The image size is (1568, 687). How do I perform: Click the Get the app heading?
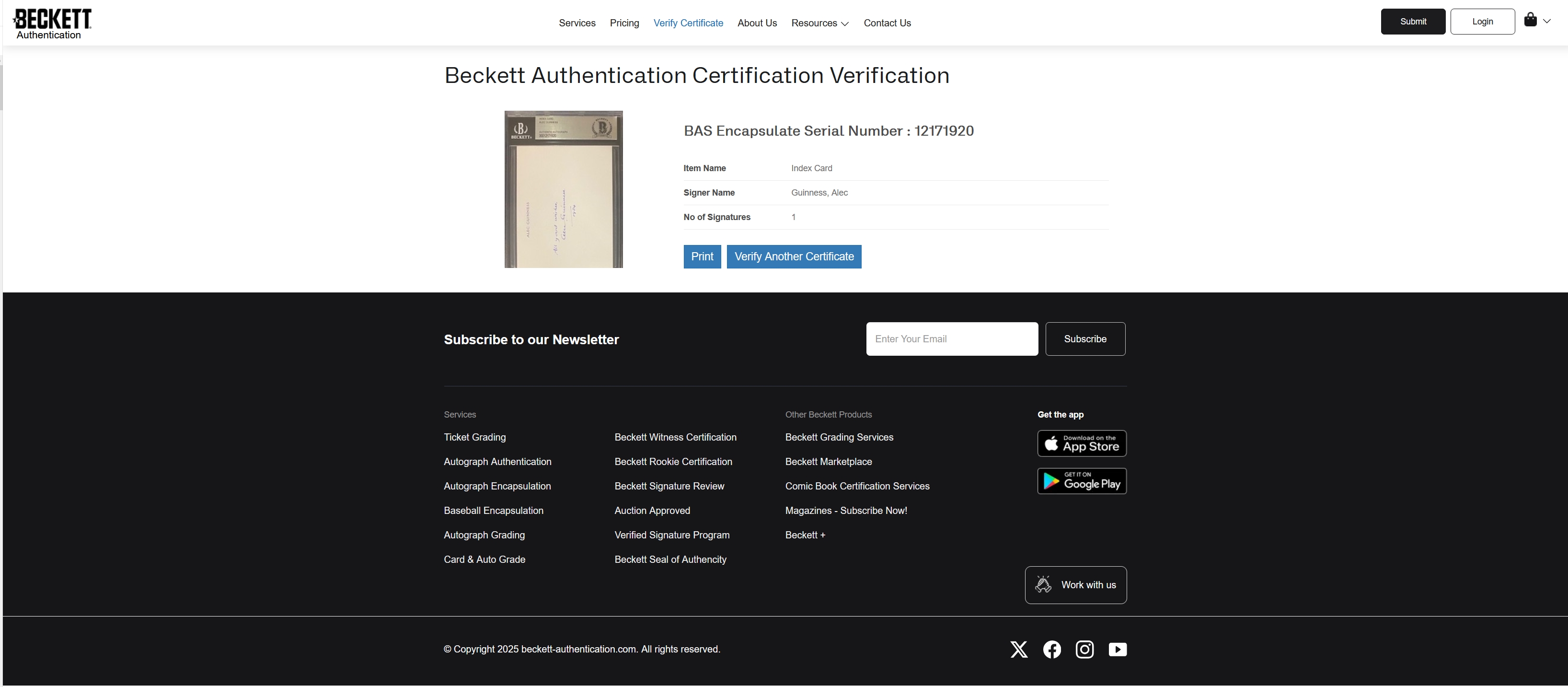coord(1061,414)
